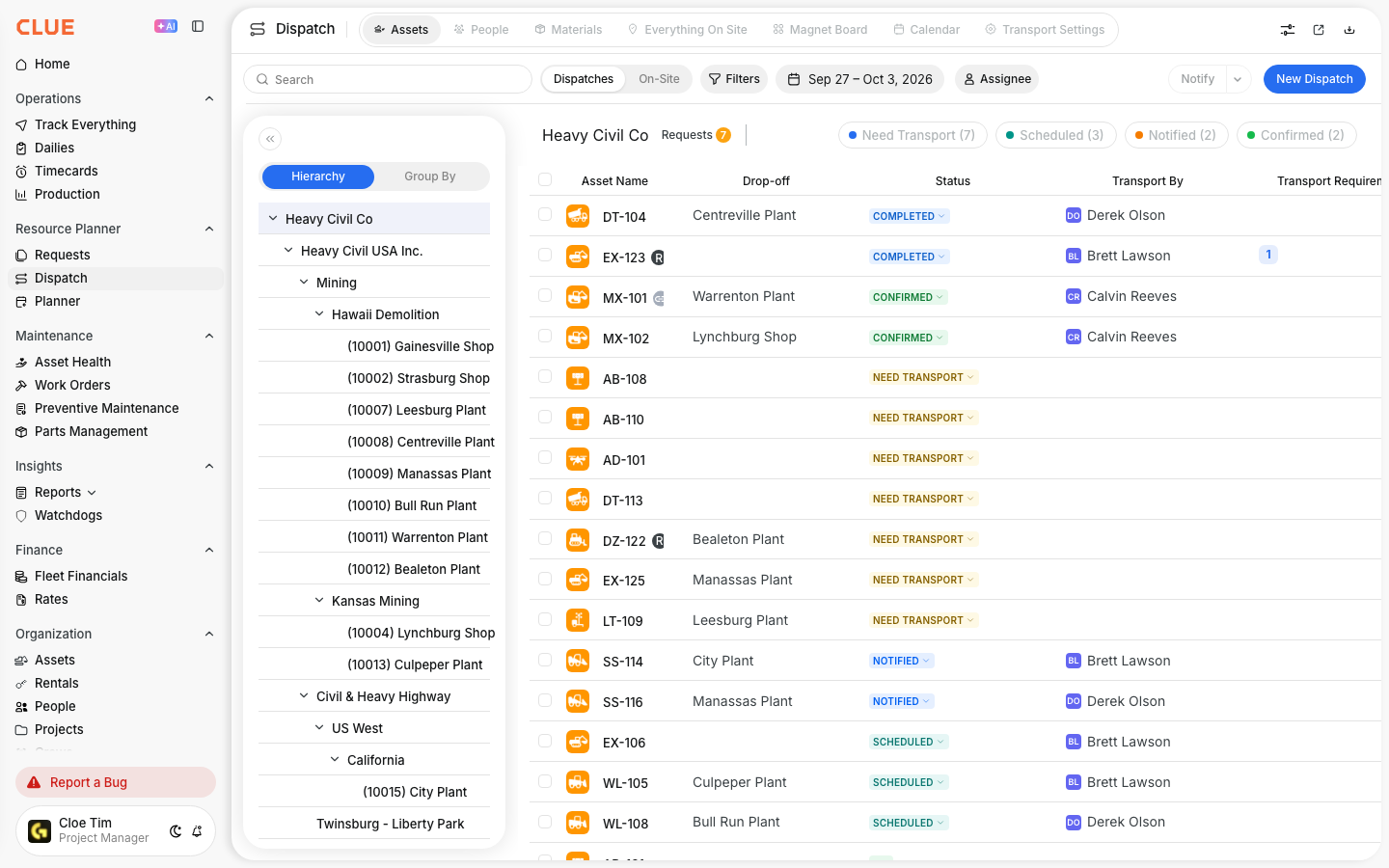
Task: Check the EX-125 row checkbox
Action: [x=545, y=579]
